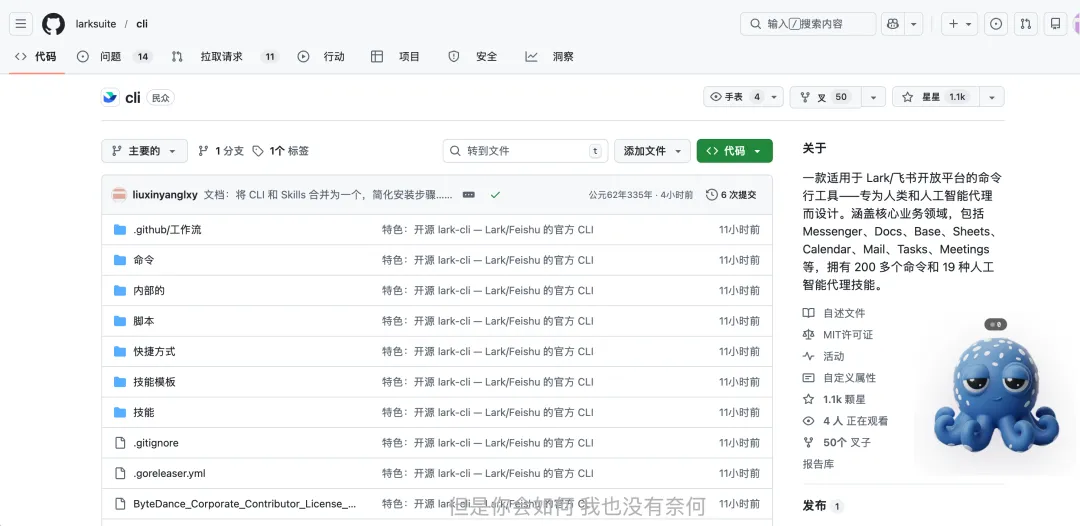This screenshot has width=1080, height=526.
Task: Click the cli repository avatar logo
Action: pos(110,98)
